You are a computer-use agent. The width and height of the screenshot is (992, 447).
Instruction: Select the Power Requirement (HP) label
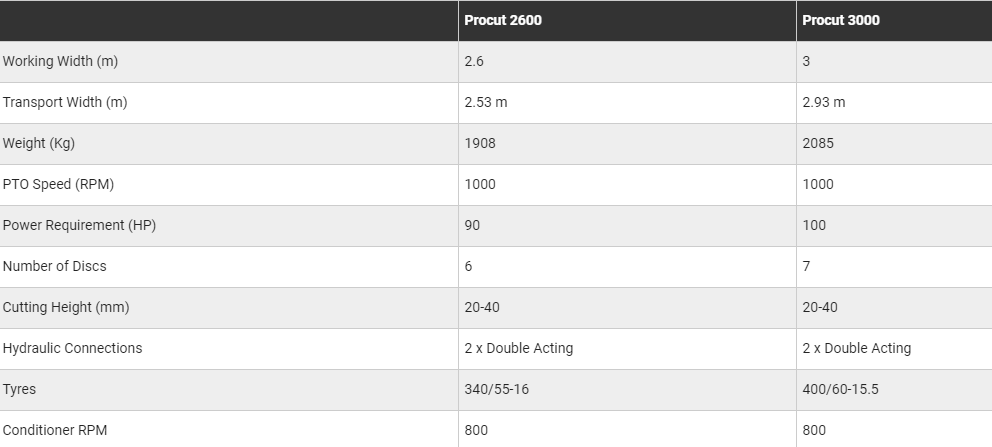click(79, 225)
